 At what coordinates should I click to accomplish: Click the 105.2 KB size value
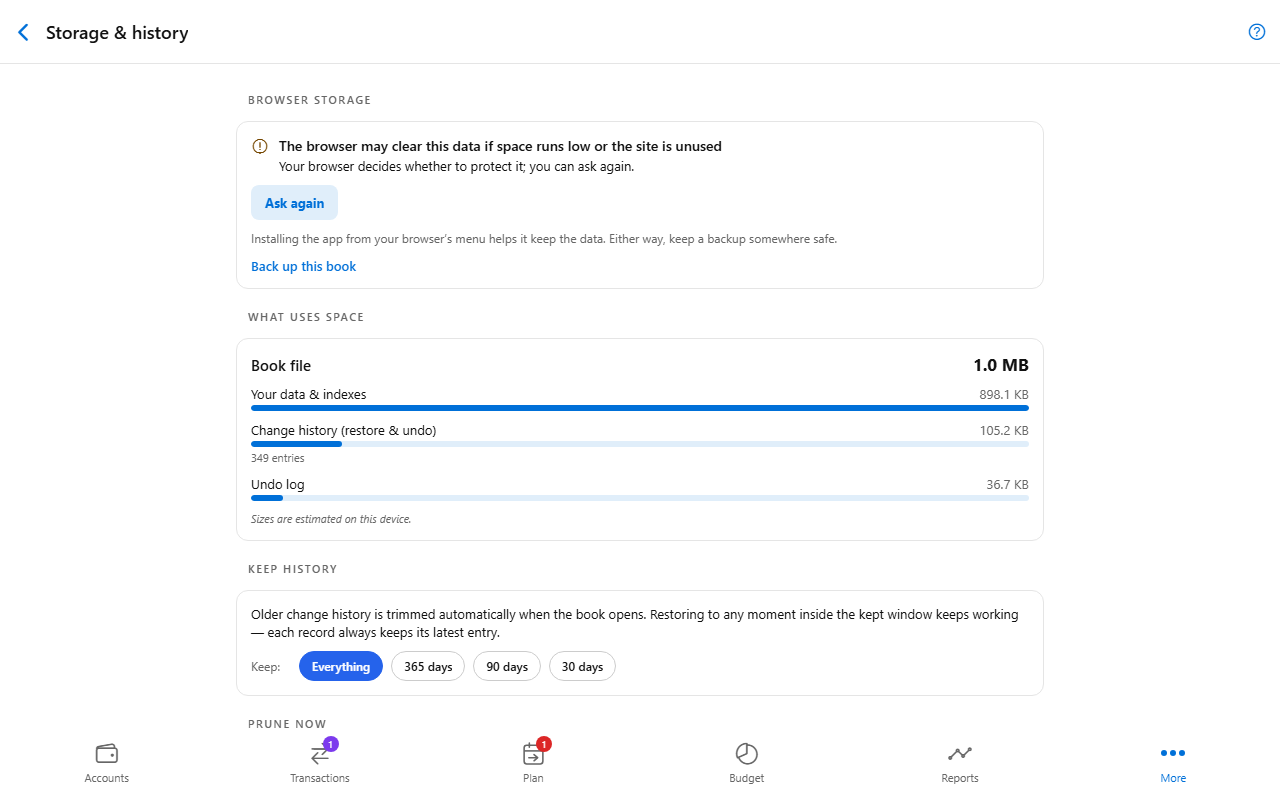coord(1004,430)
